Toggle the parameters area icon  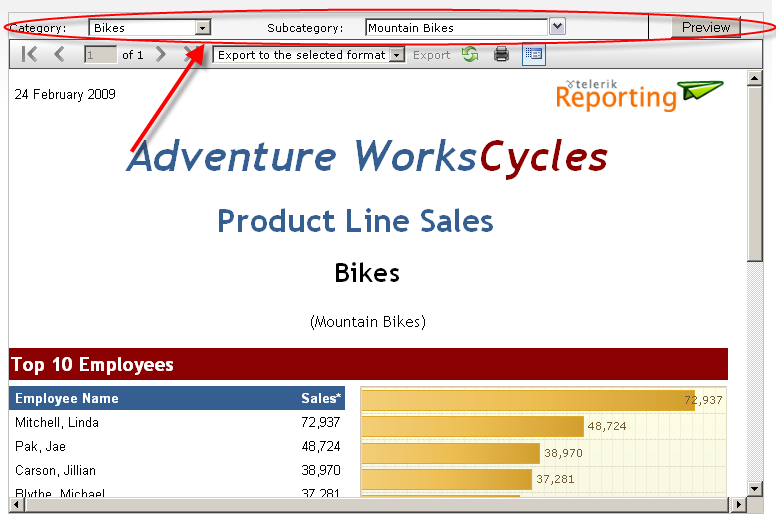point(534,54)
